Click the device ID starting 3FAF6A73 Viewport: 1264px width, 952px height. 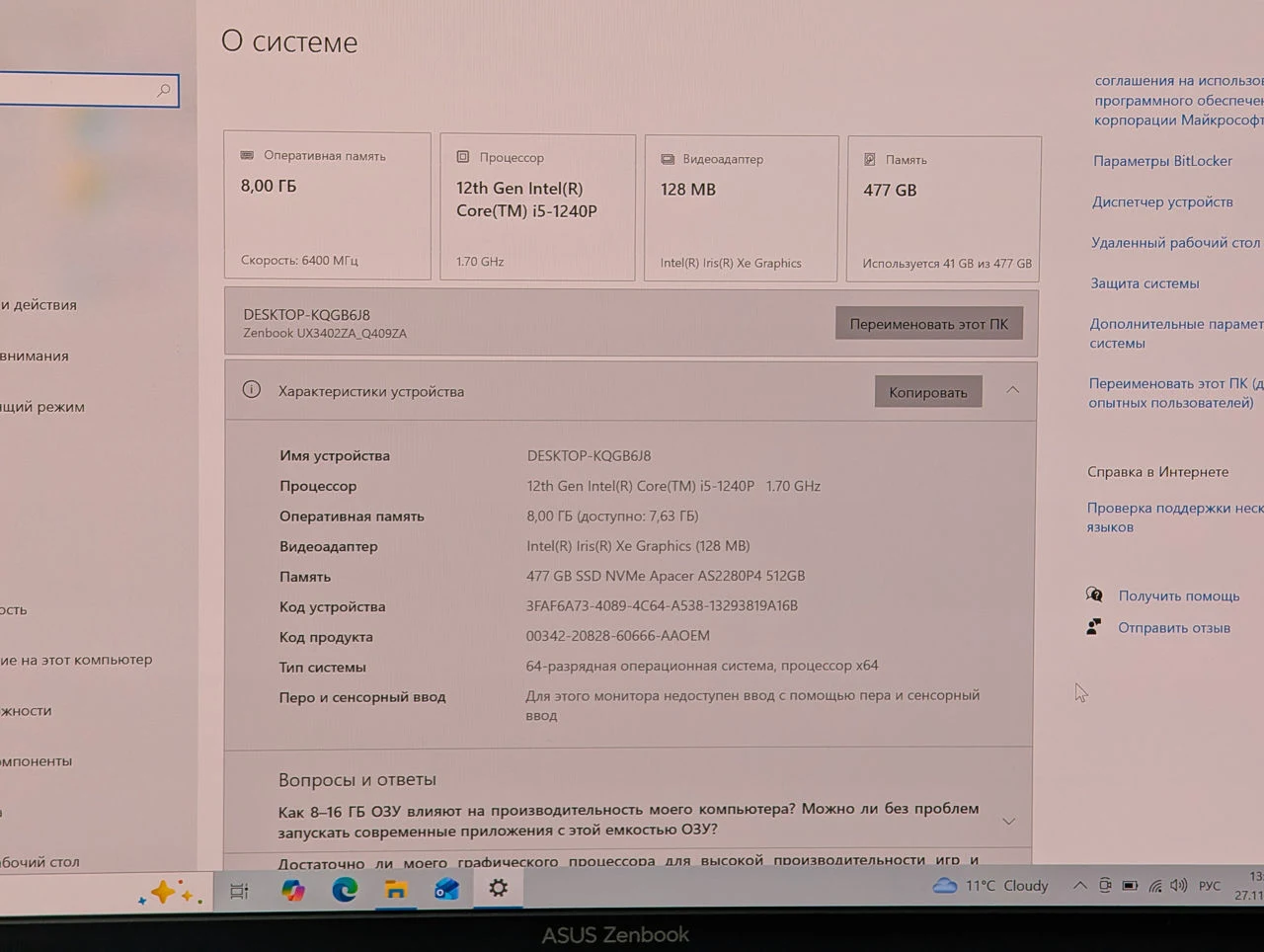pos(662,605)
